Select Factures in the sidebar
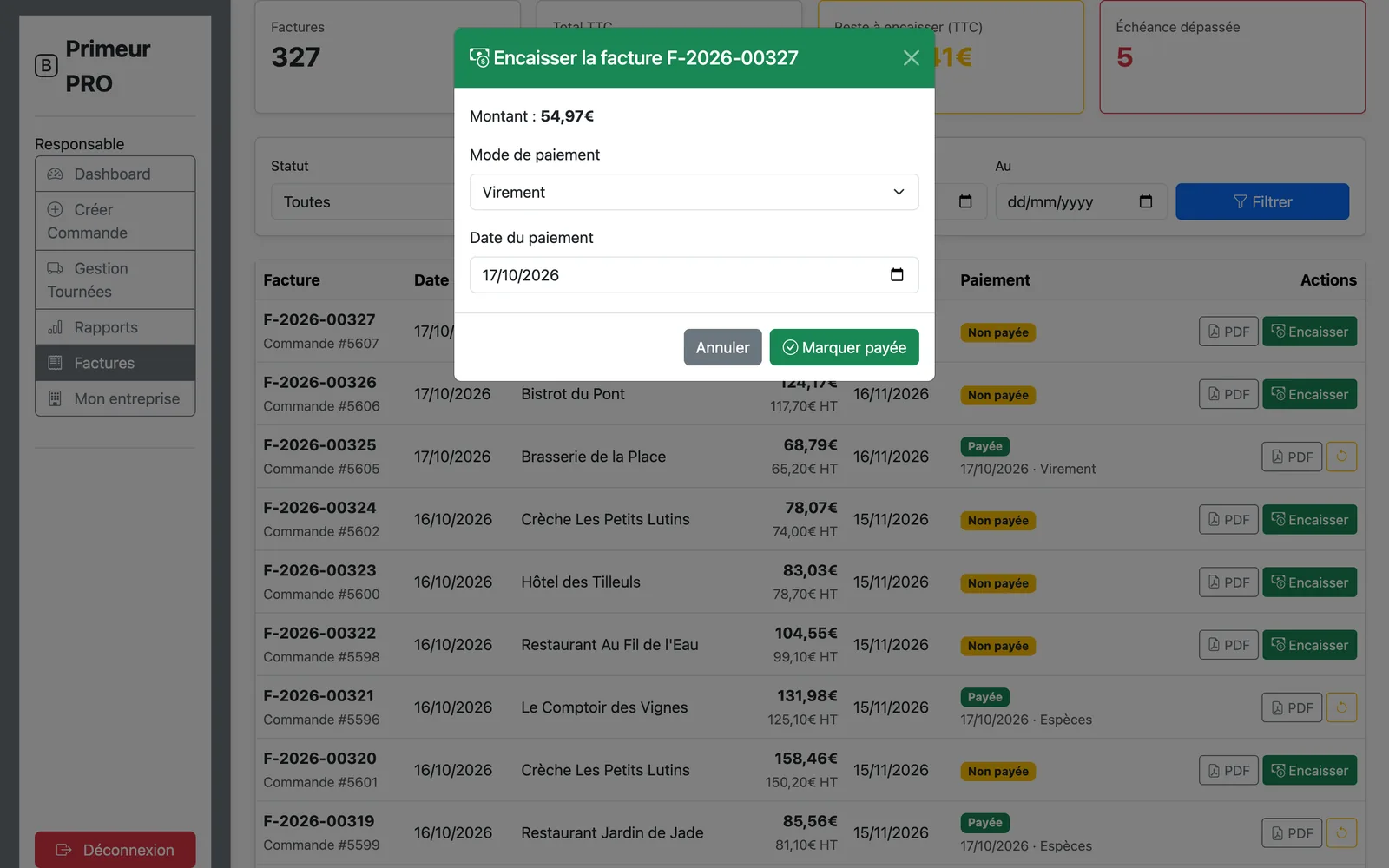 click(115, 363)
